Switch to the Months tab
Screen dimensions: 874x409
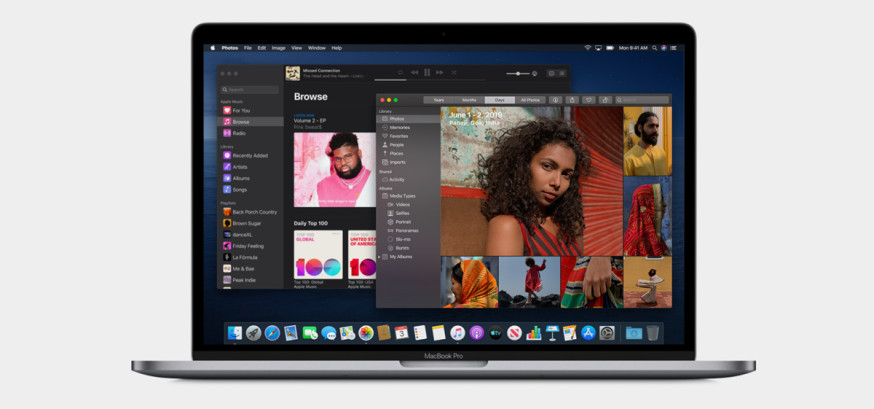[469, 100]
